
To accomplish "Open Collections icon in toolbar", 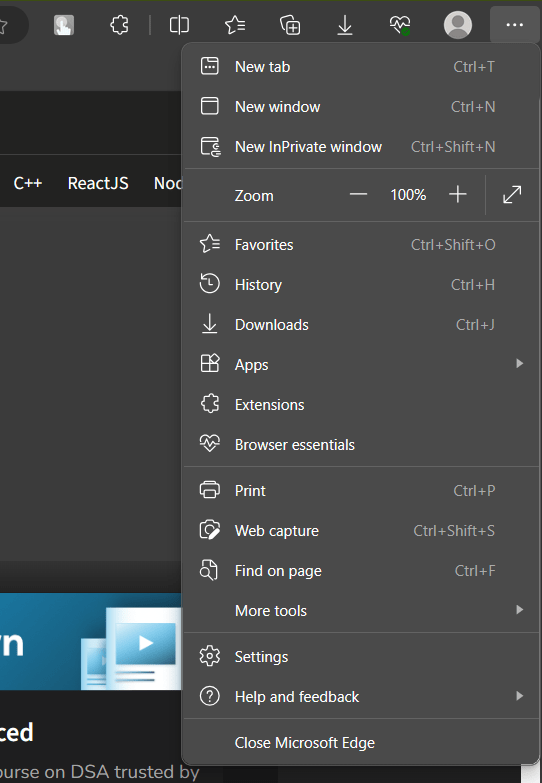I will [290, 25].
